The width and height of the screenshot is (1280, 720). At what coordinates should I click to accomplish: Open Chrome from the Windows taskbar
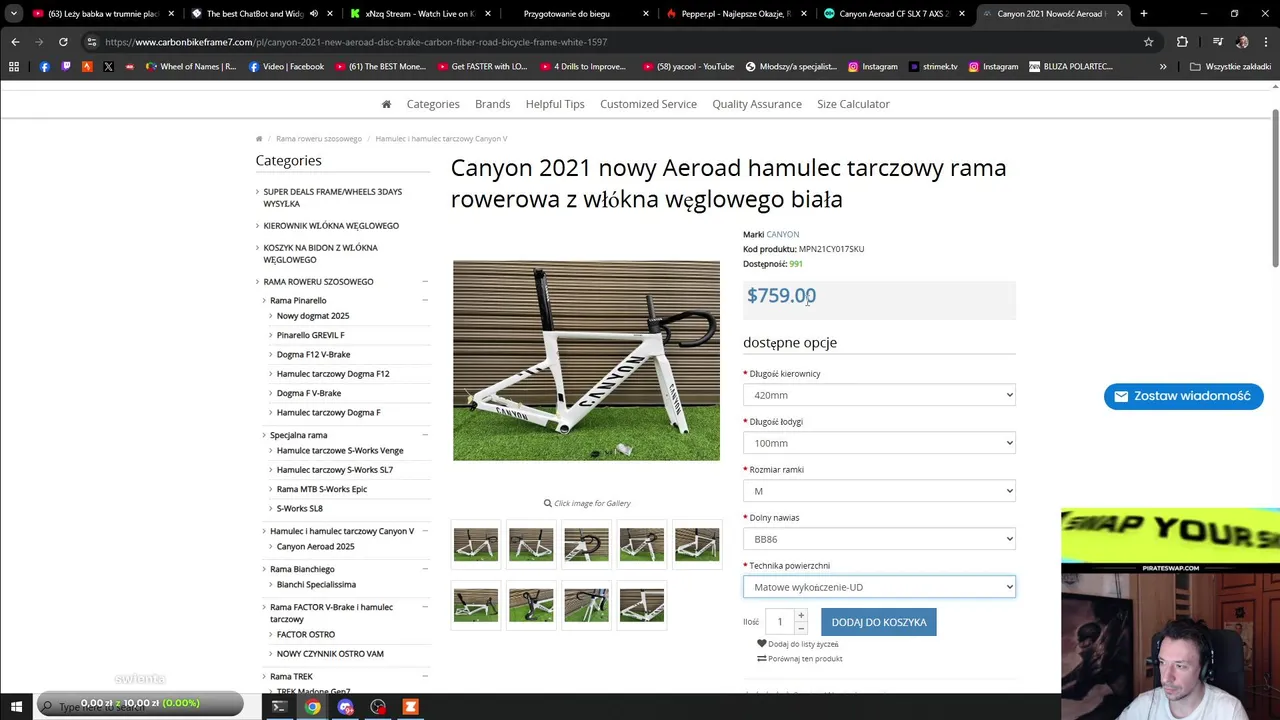313,707
